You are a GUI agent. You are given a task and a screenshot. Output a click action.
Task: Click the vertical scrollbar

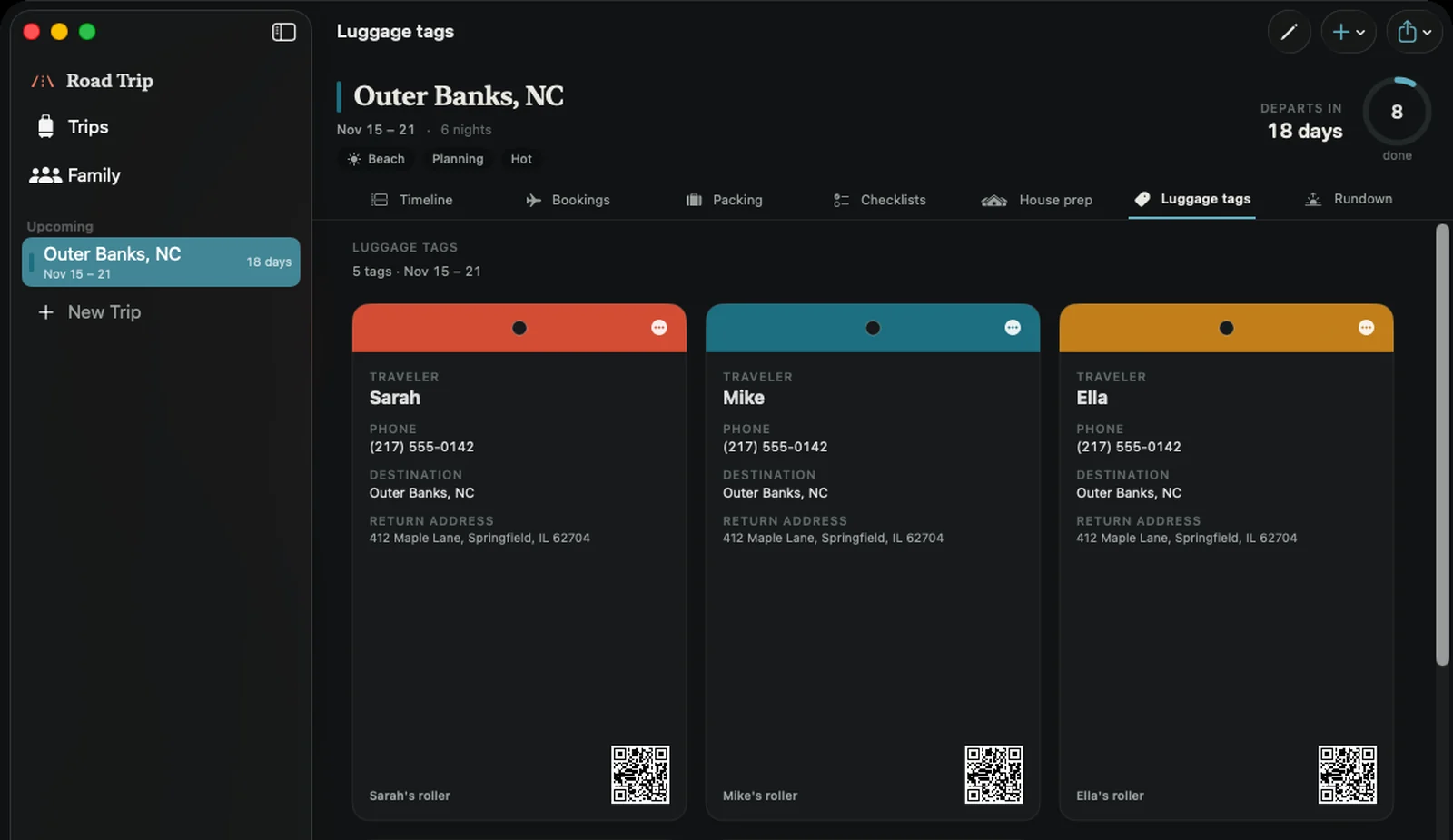1442,445
